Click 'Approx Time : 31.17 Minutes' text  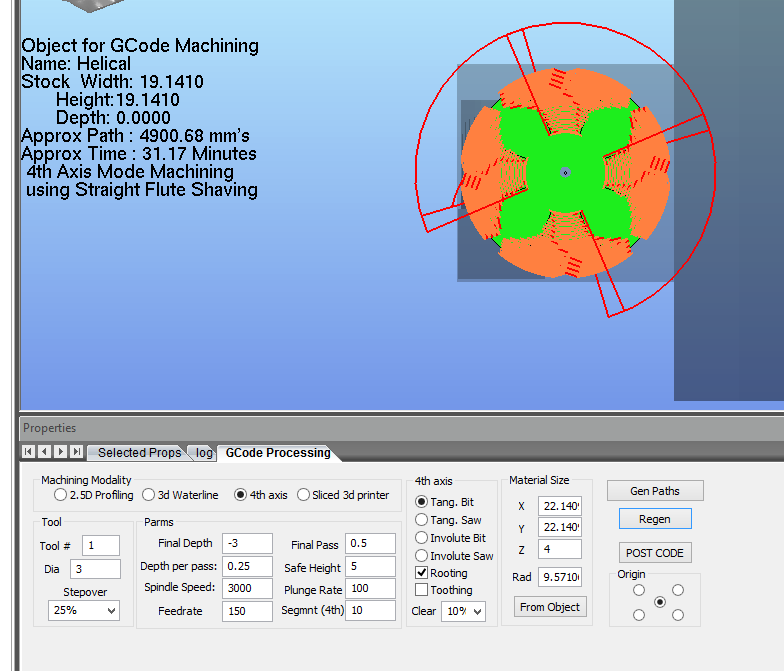click(138, 154)
